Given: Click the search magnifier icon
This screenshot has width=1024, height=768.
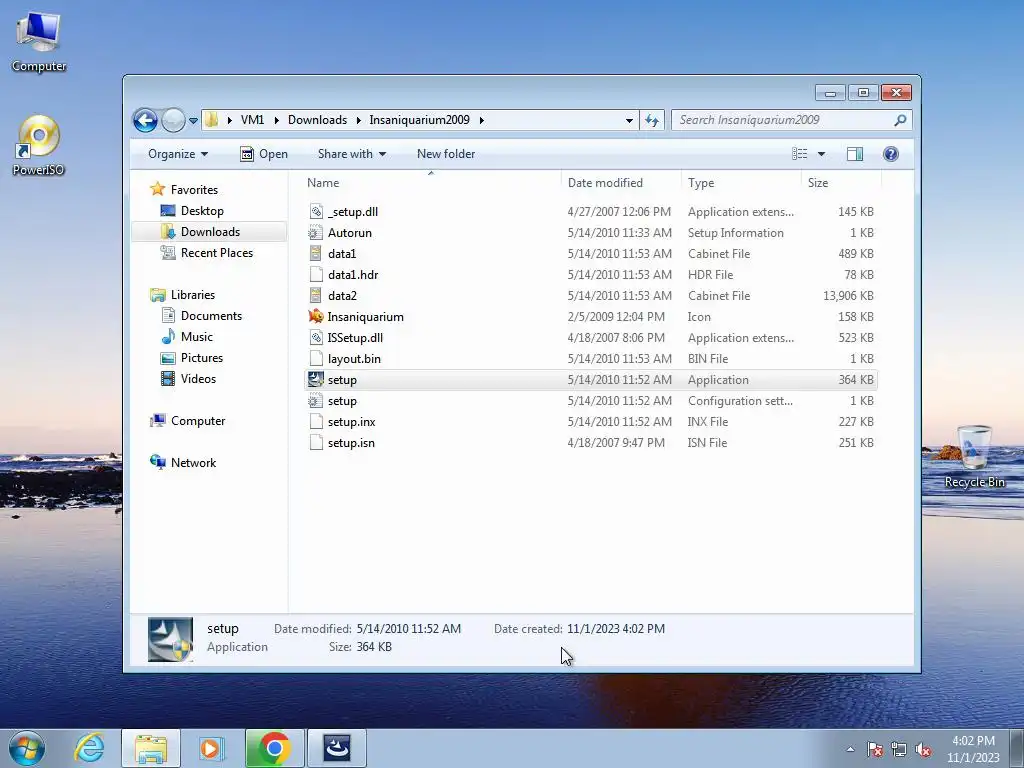Looking at the screenshot, I should (901, 120).
